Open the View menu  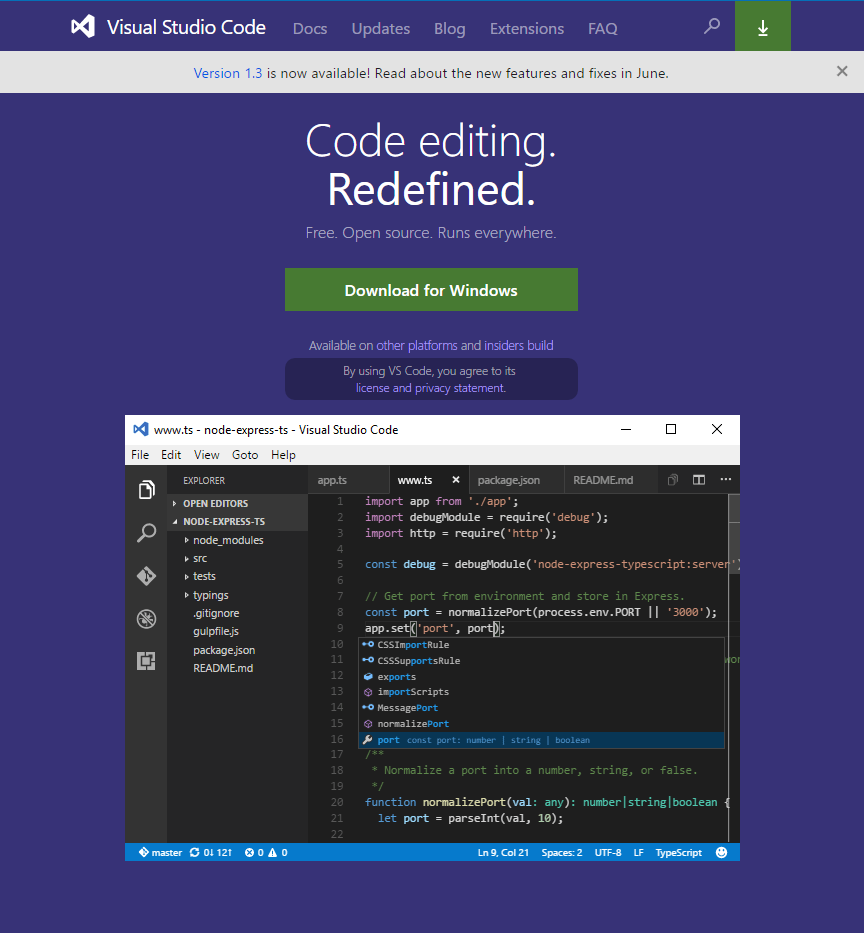pos(206,455)
